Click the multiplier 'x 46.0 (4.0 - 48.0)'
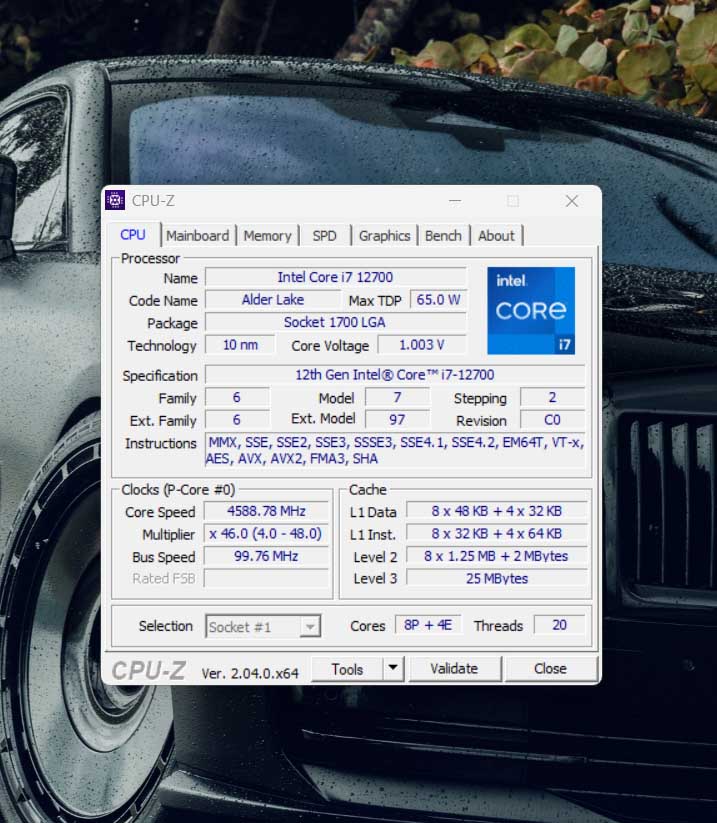 coord(266,534)
